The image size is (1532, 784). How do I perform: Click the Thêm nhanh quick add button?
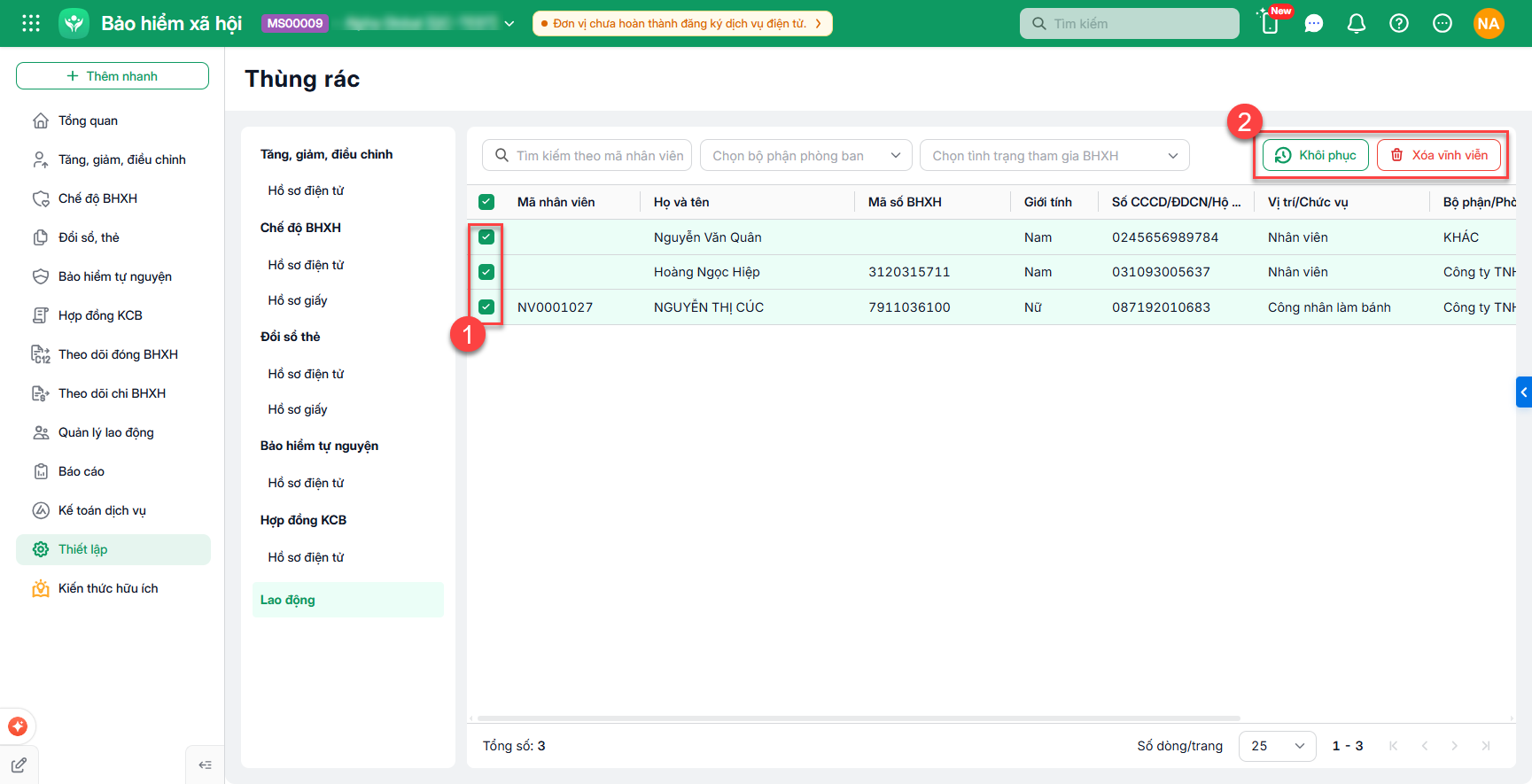click(x=113, y=76)
